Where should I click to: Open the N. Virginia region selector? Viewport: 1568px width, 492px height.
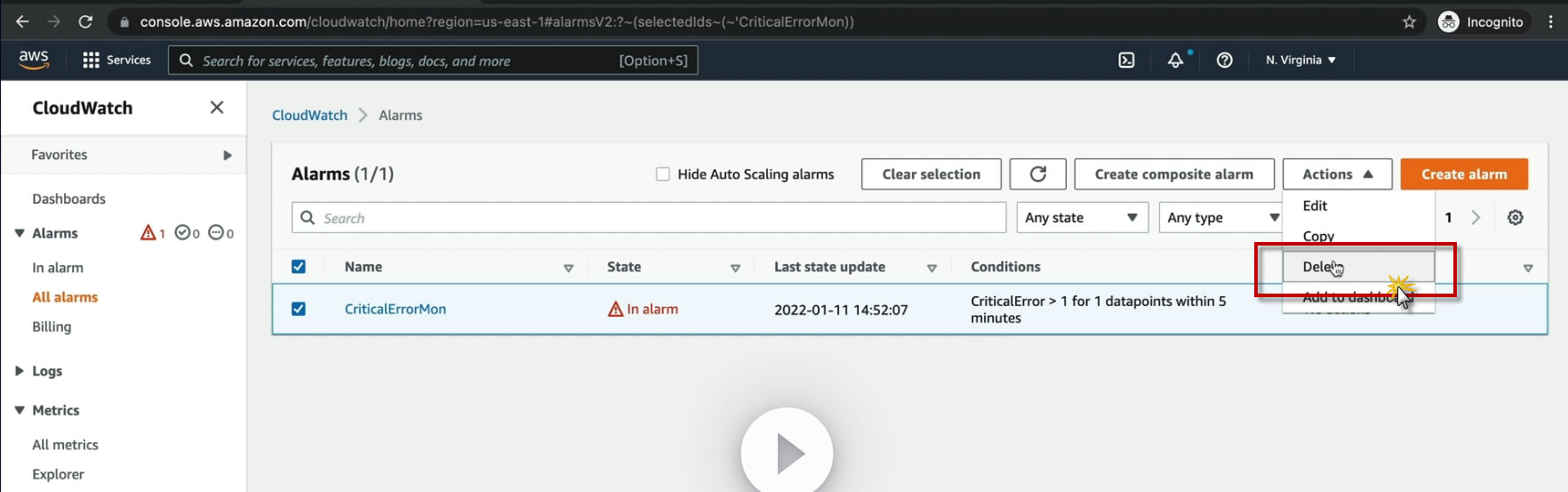[1300, 60]
